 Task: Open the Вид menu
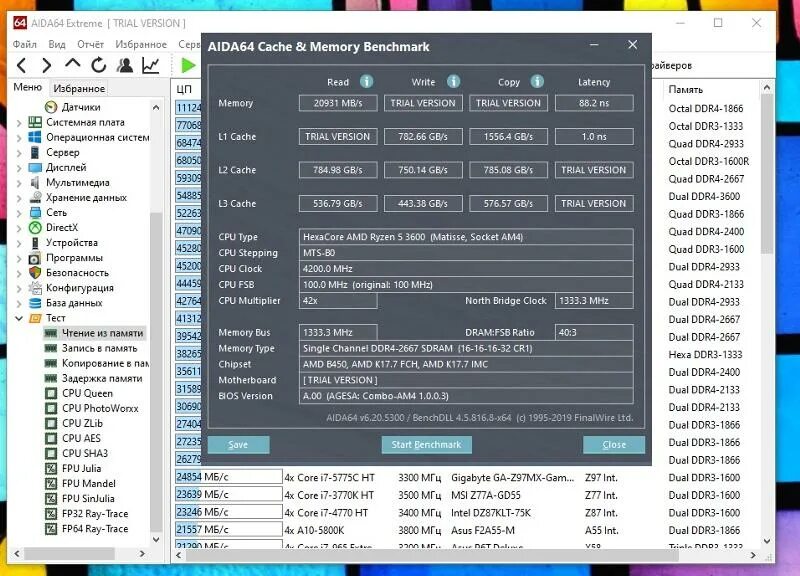click(57, 44)
